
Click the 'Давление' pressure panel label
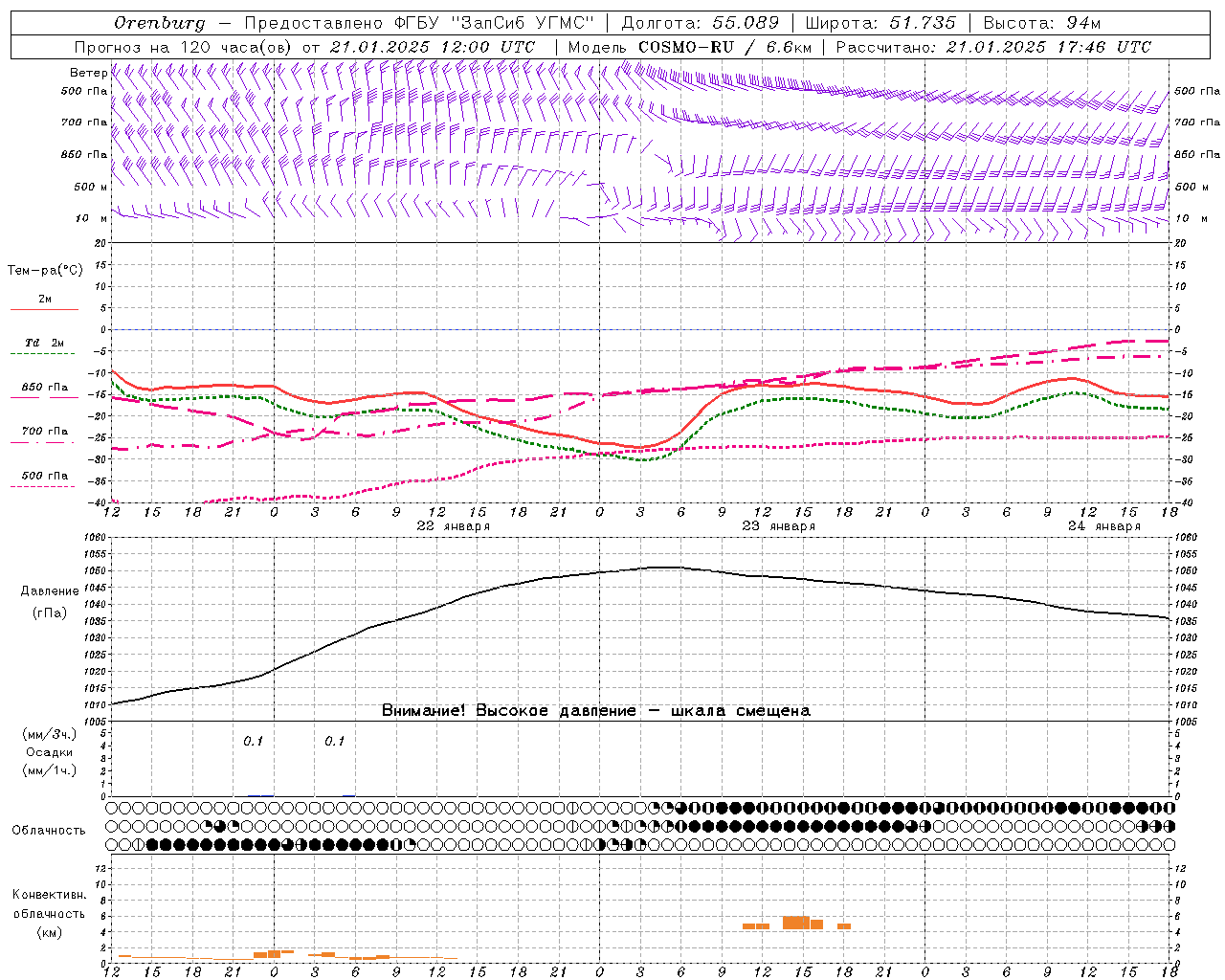[50, 591]
